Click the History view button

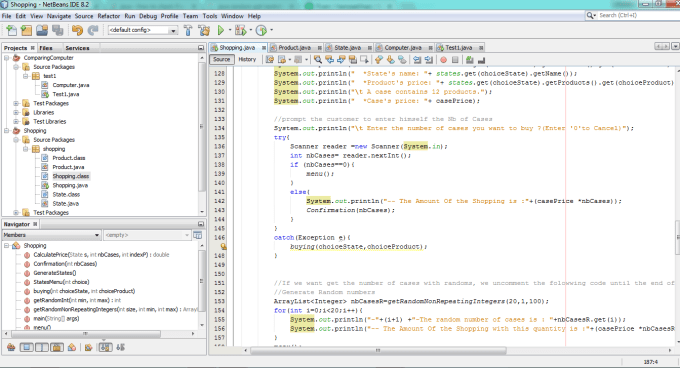(x=247, y=59)
